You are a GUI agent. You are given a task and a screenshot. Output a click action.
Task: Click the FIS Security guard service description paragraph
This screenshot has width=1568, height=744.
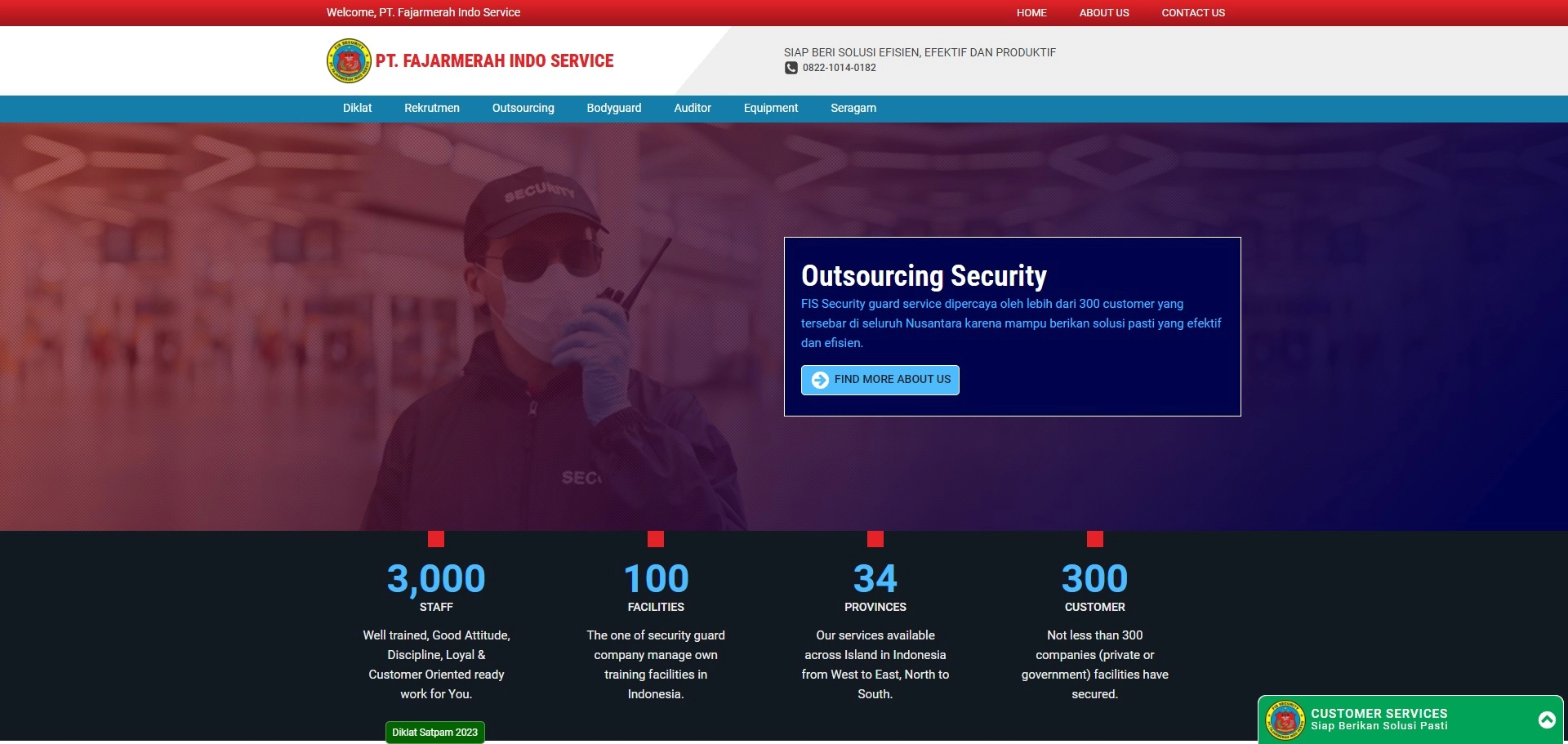(1011, 323)
